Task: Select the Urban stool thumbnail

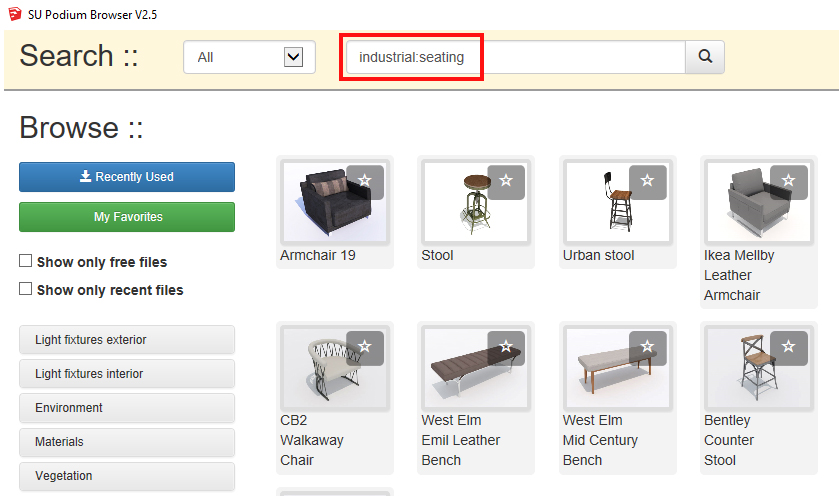Action: coord(617,202)
